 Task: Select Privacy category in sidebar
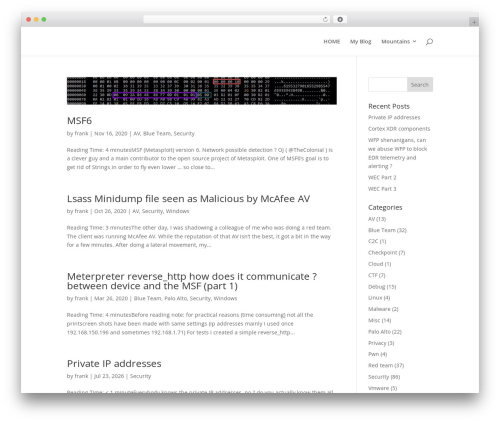click(x=377, y=343)
